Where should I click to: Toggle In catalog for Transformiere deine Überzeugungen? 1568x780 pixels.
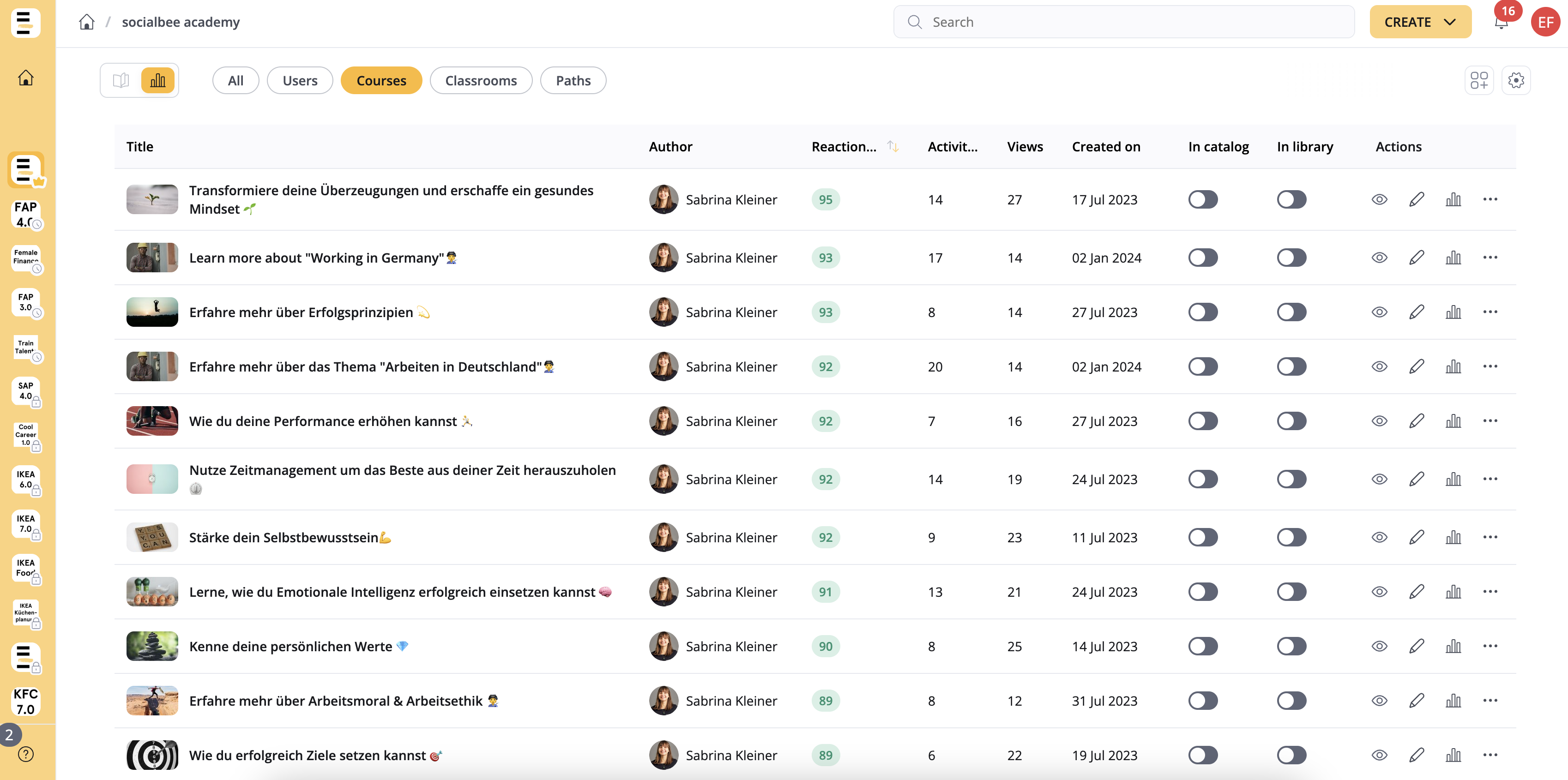pos(1203,199)
